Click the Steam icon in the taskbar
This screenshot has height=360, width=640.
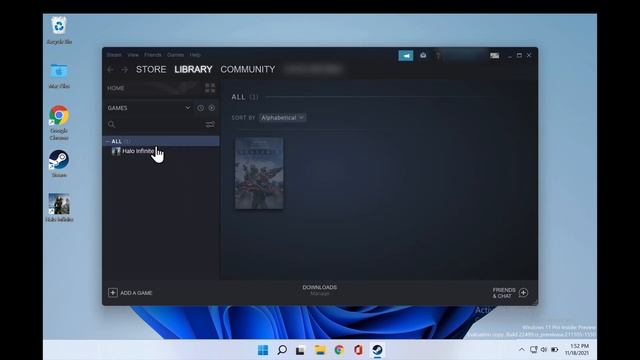[x=378, y=350]
